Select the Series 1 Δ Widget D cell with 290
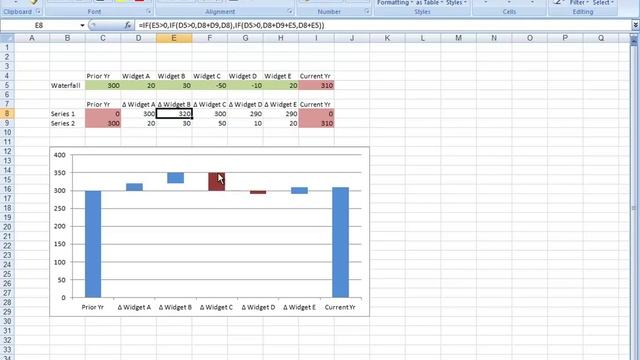This screenshot has width=640, height=360. pos(245,113)
